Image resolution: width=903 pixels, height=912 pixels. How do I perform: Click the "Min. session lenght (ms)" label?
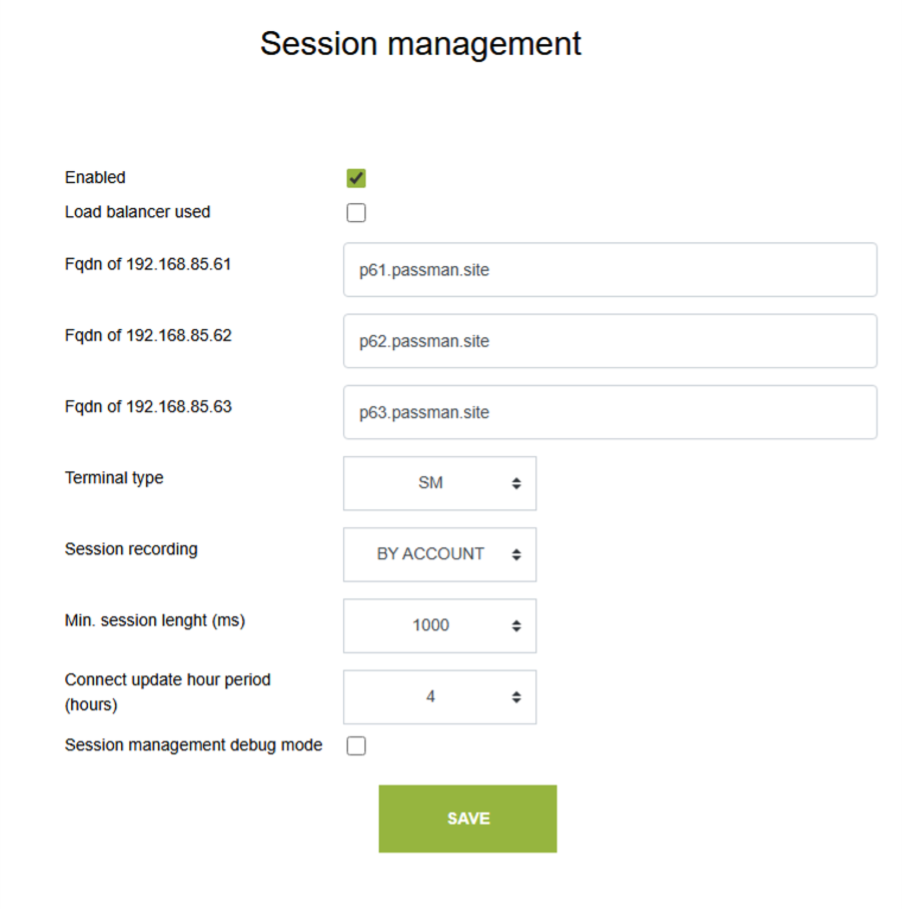pos(155,620)
